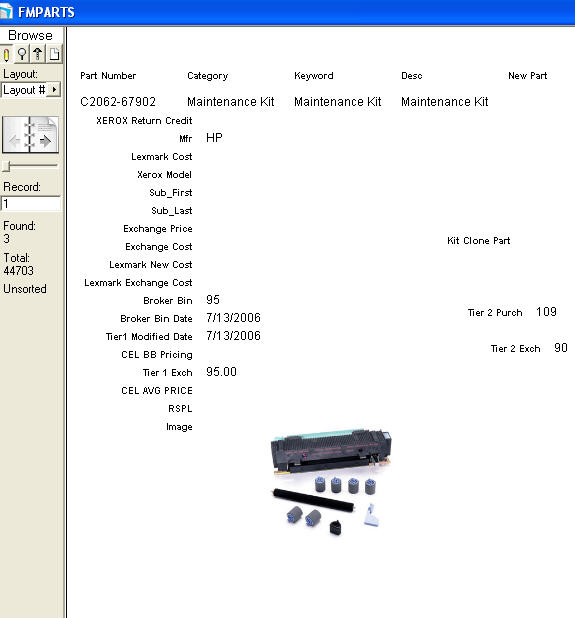Select the Tier 1 Exch value 95.00
575x618 pixels.
coord(221,372)
